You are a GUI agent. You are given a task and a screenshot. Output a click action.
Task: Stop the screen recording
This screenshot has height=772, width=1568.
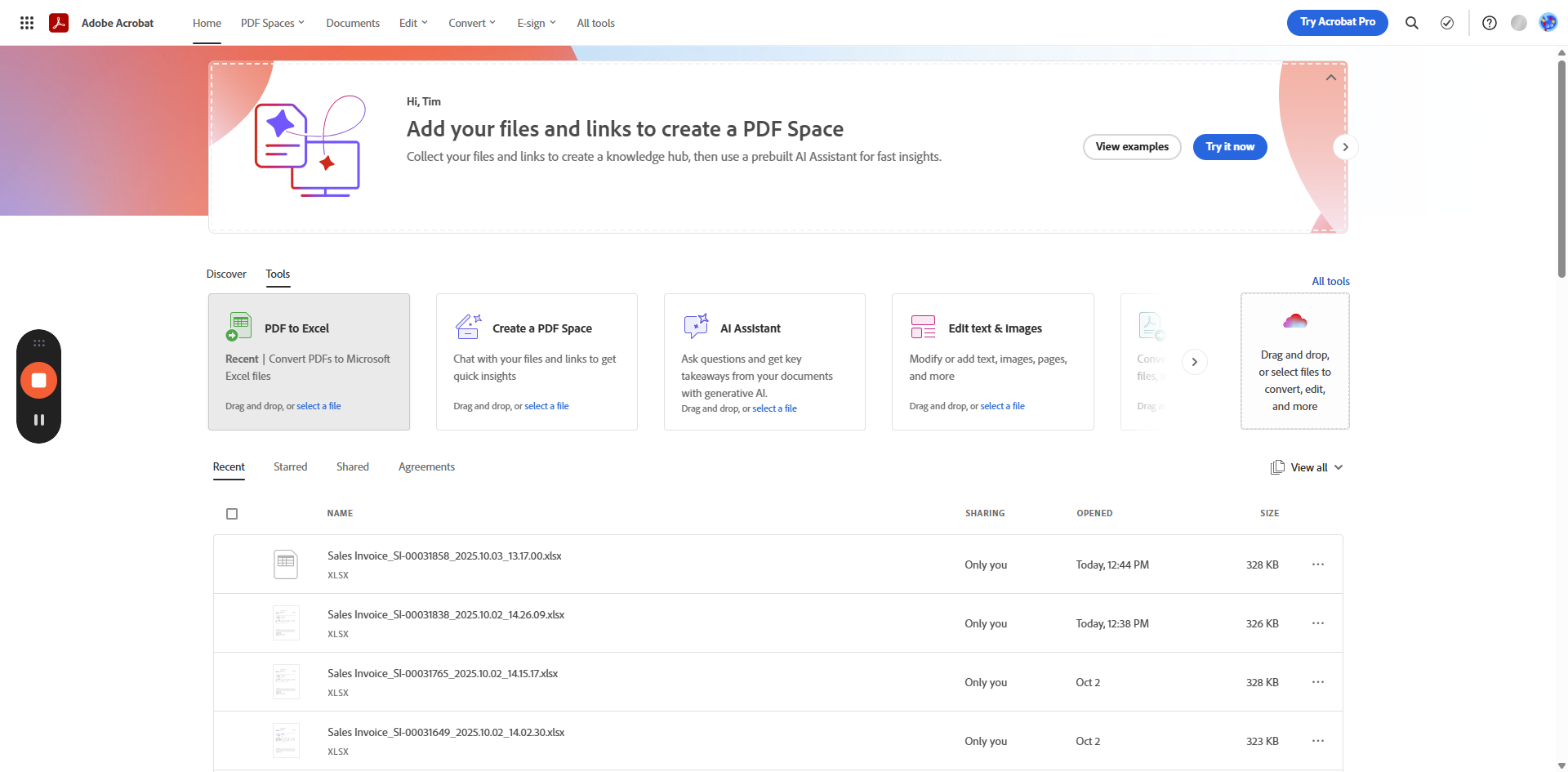pyautogui.click(x=38, y=381)
